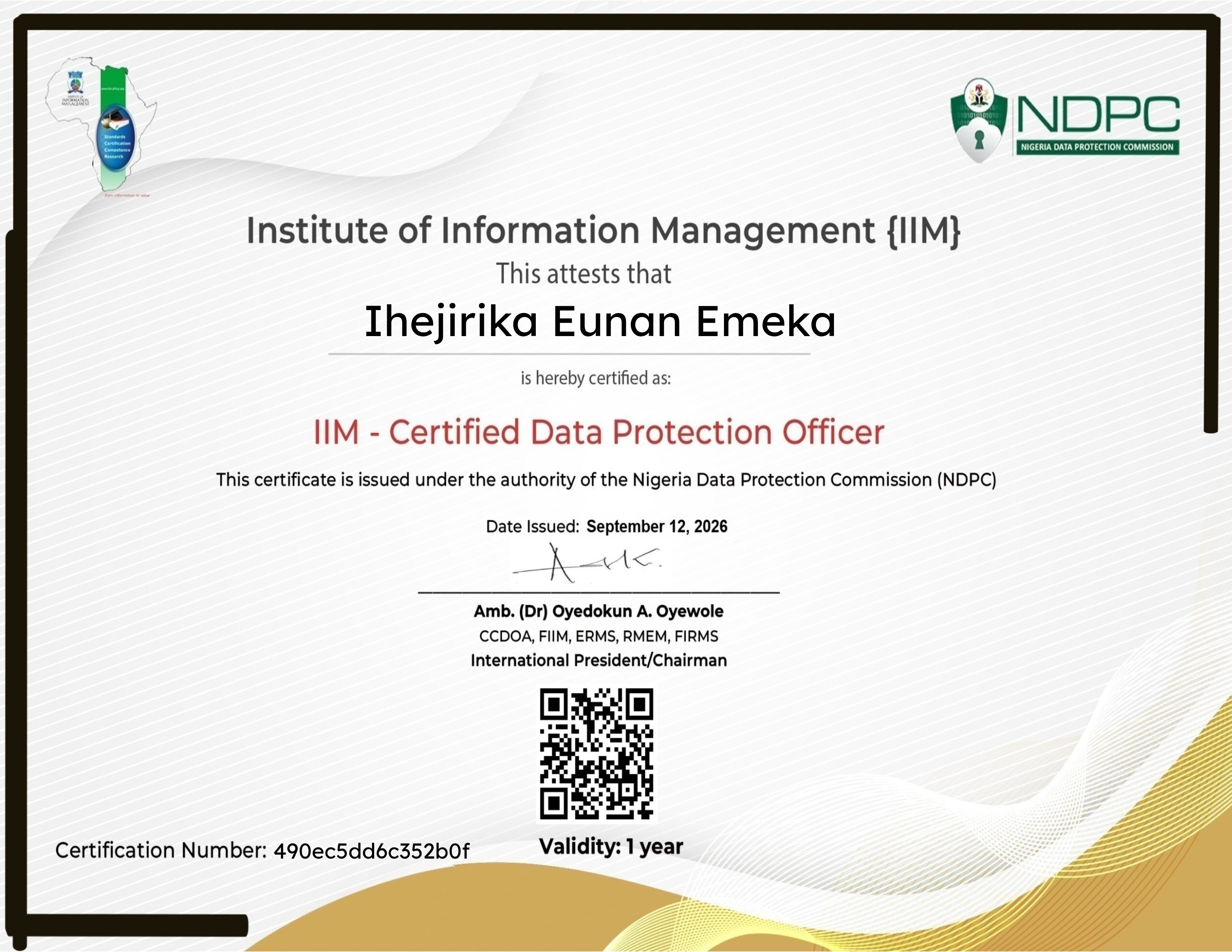Click the IIM Africa map logo
The height and width of the screenshot is (952, 1232).
(x=101, y=127)
